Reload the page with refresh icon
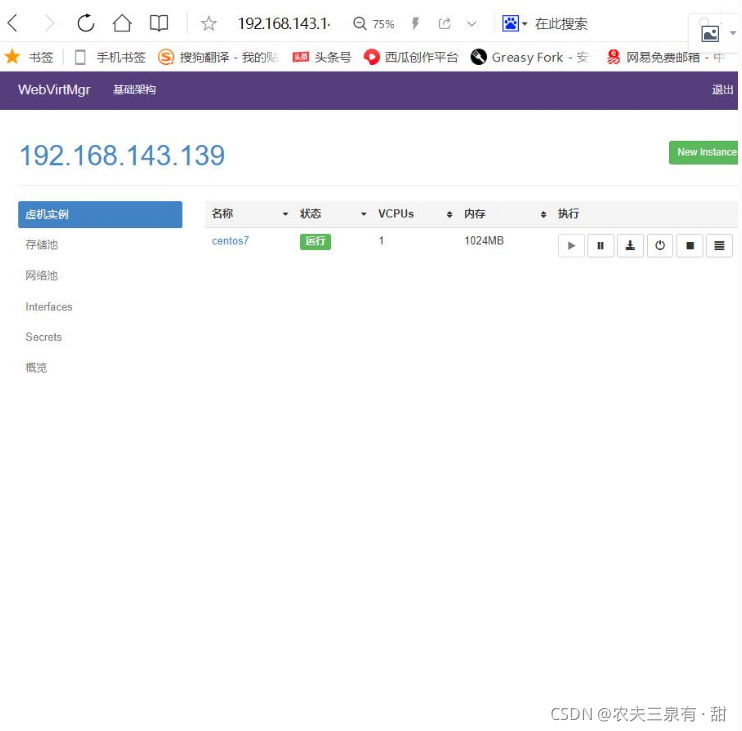Screen dimensions: 742x731 pyautogui.click(x=86, y=23)
